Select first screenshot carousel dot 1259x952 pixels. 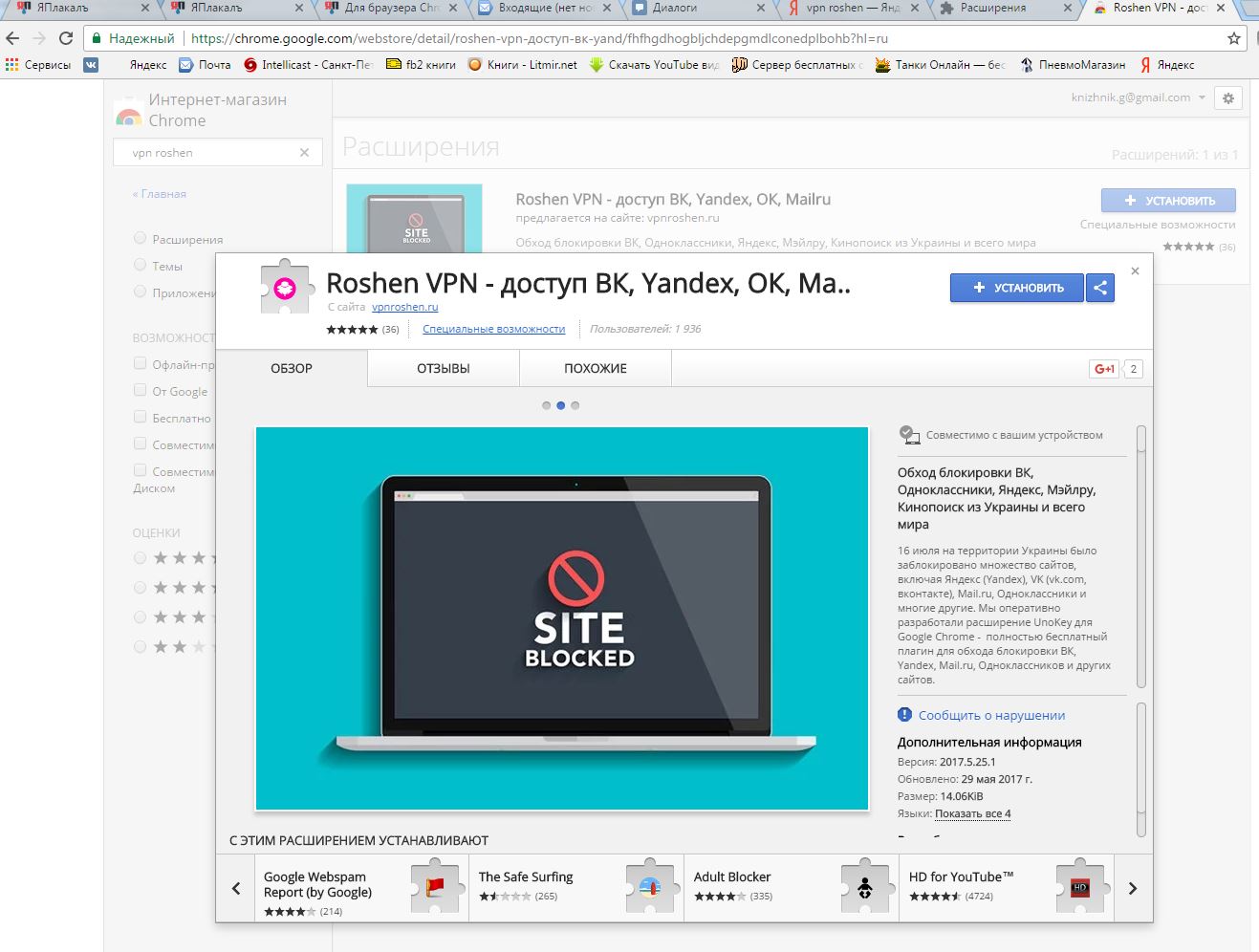point(546,405)
